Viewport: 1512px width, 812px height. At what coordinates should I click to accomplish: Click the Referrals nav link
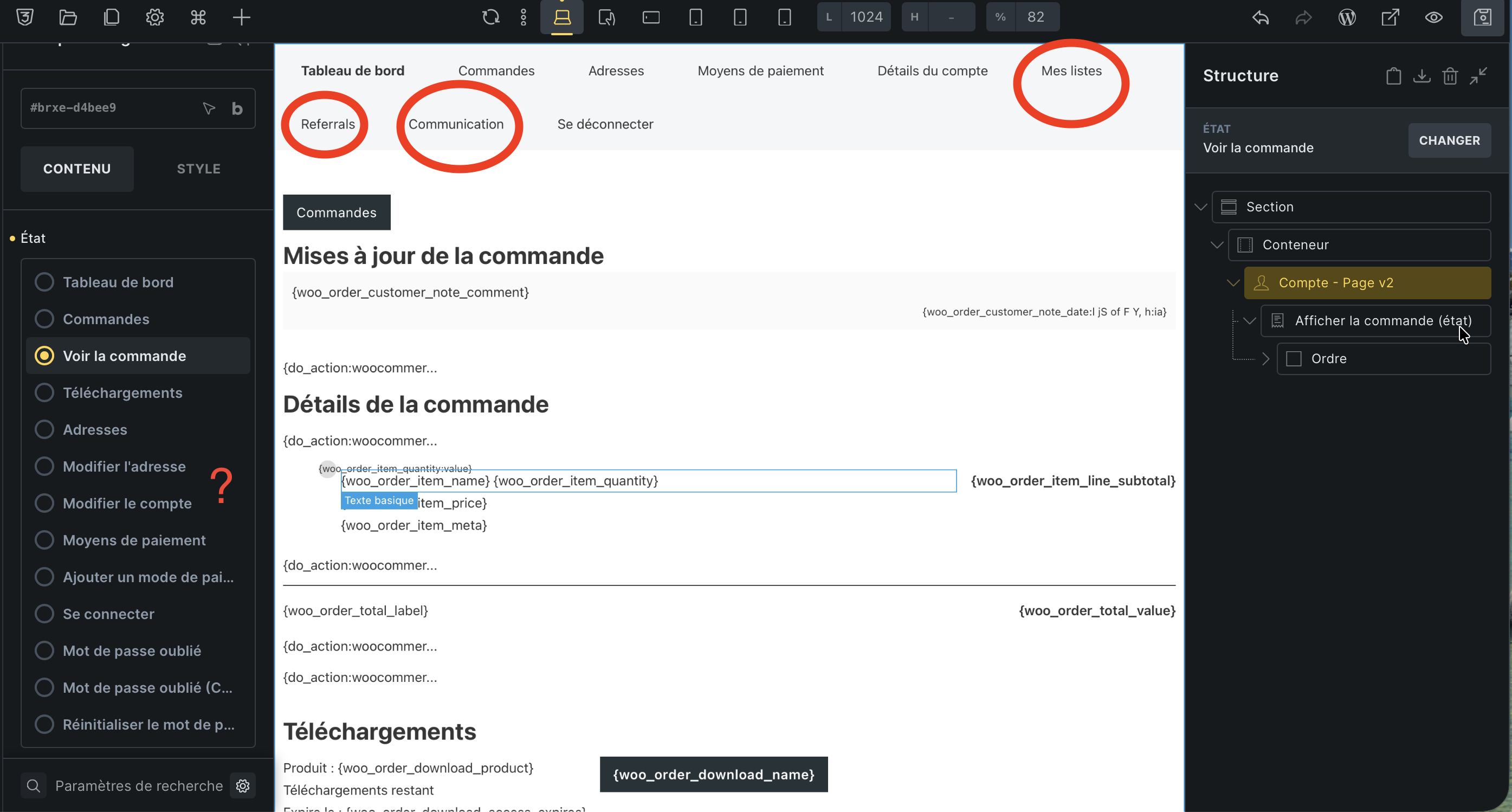[327, 124]
